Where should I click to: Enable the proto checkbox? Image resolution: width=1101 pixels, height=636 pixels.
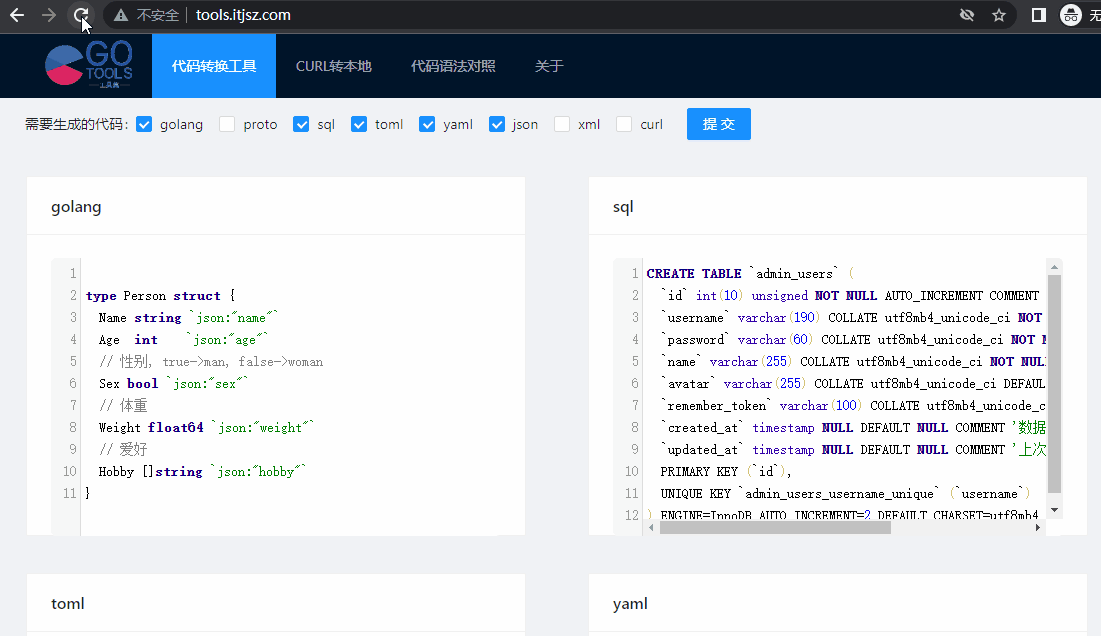pos(226,124)
